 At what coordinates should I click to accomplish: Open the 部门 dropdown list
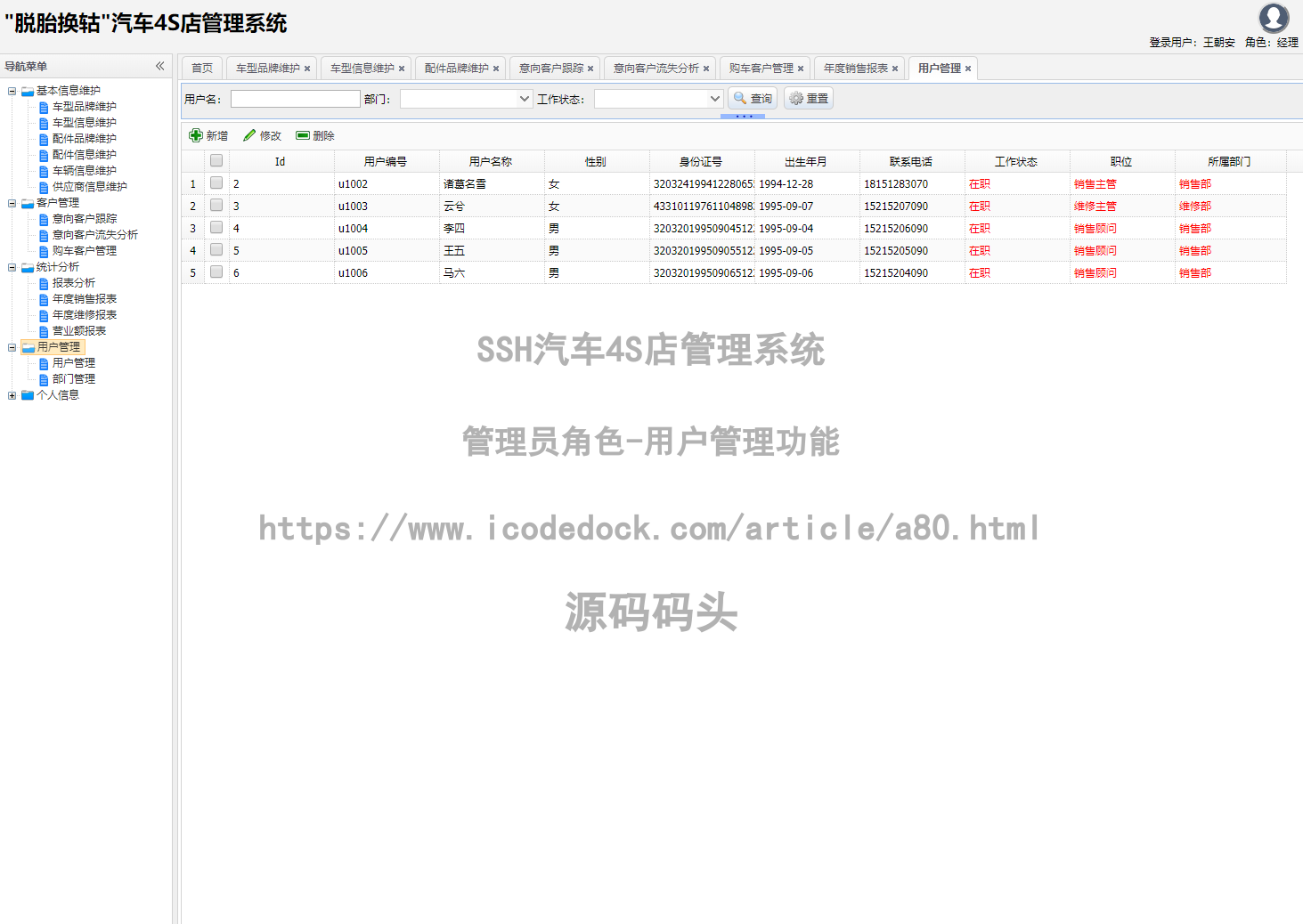coord(525,99)
